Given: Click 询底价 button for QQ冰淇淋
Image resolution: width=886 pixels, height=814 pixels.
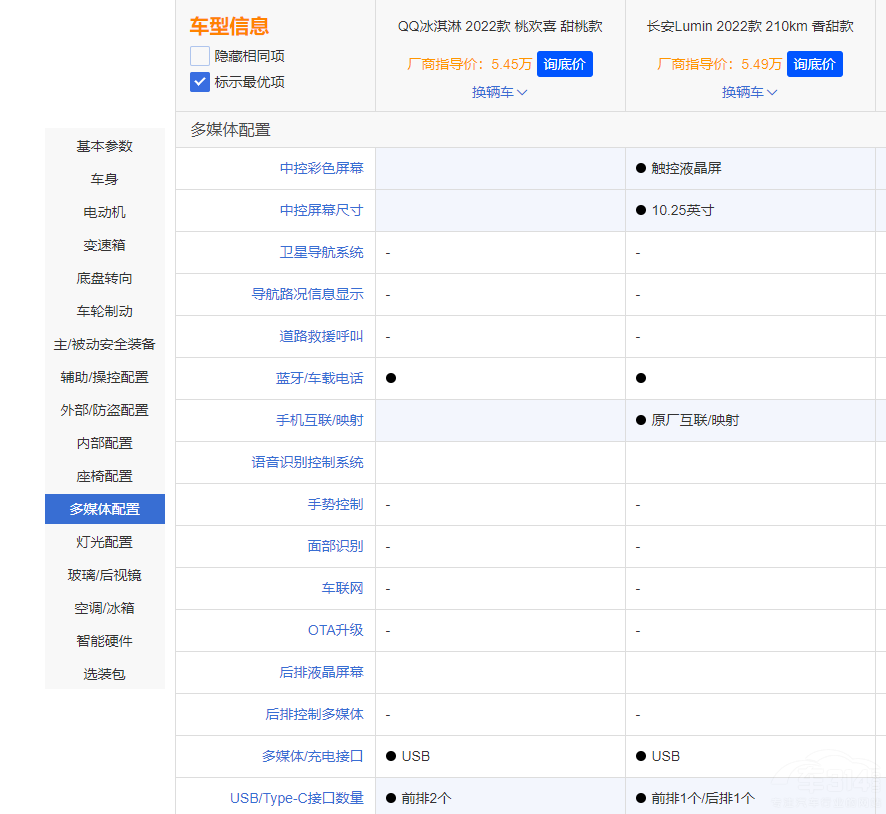Looking at the screenshot, I should 565,64.
